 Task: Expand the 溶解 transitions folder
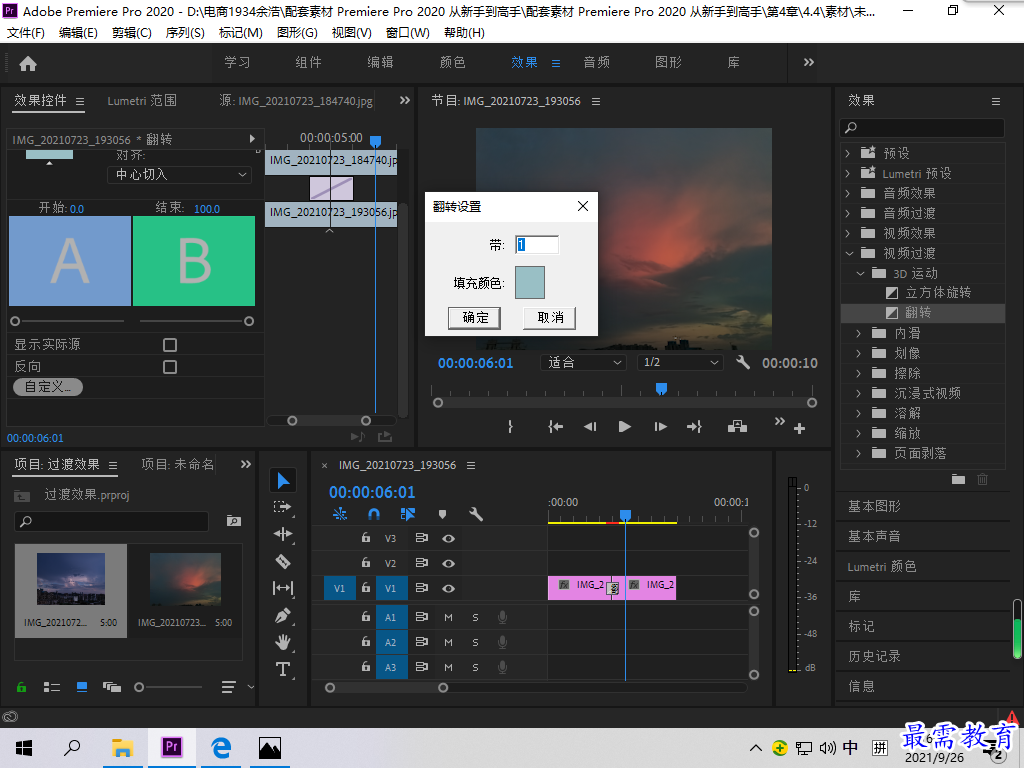coord(859,413)
